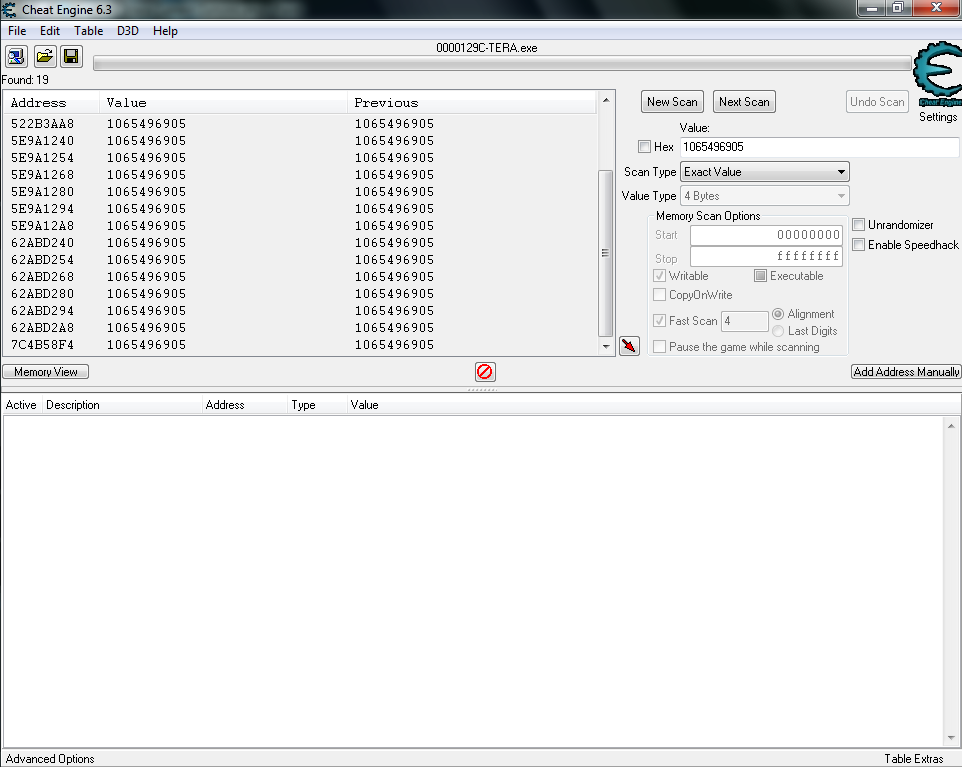Select address 5E9A1240 in results list
The width and height of the screenshot is (962, 768).
pyautogui.click(x=43, y=141)
